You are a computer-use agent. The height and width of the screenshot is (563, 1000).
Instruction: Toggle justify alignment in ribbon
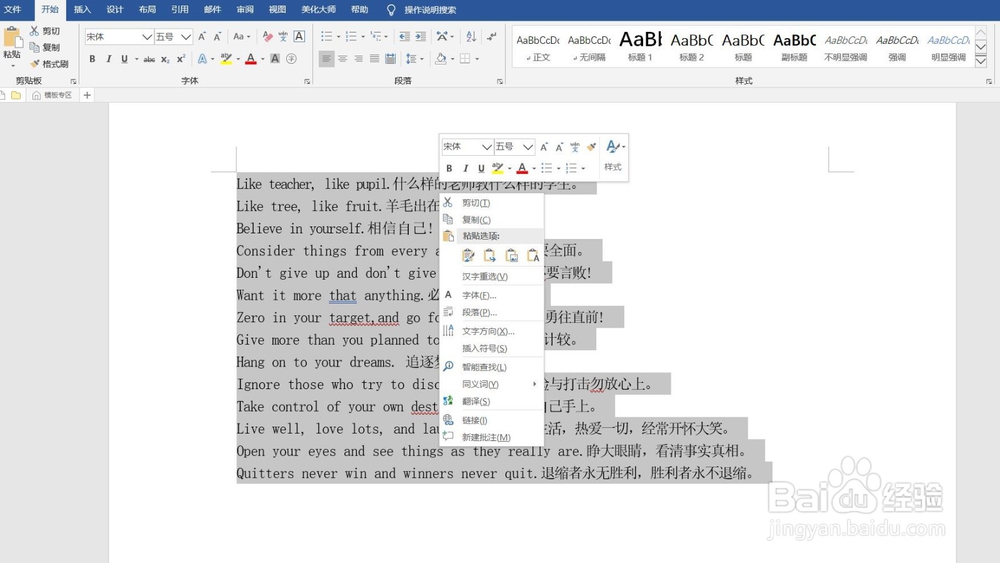click(x=374, y=59)
